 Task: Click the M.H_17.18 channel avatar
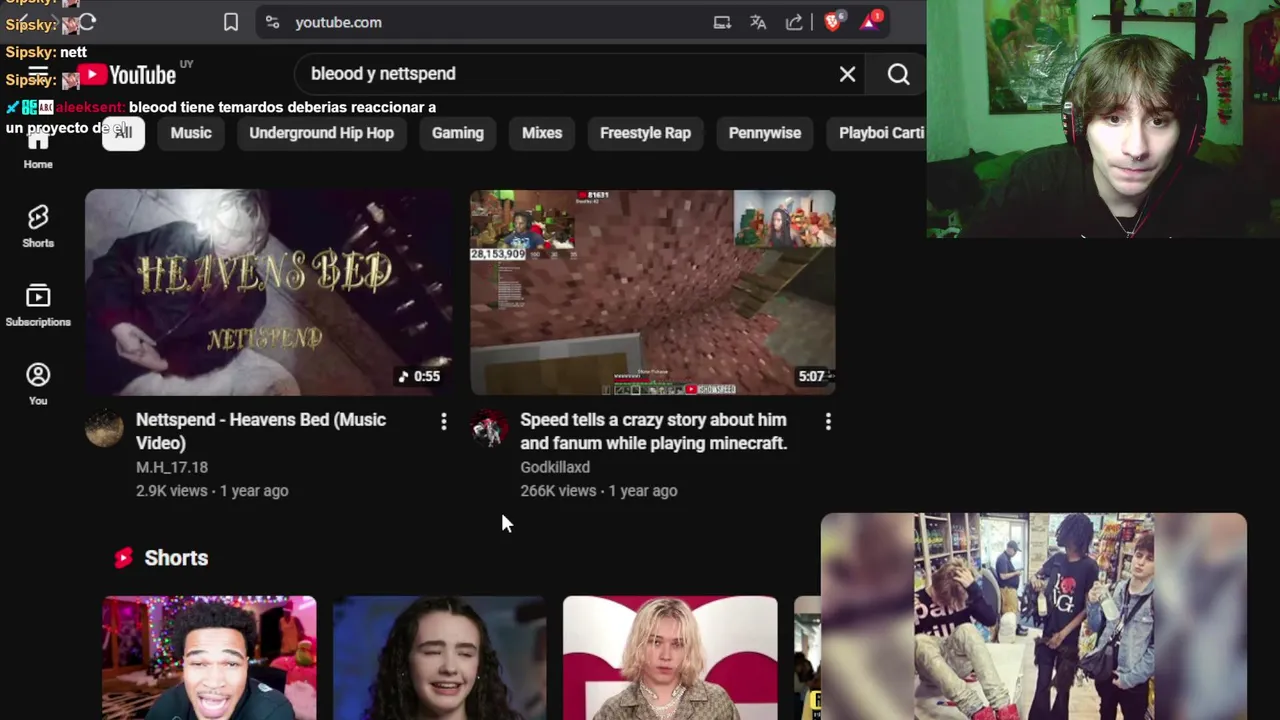pos(104,429)
